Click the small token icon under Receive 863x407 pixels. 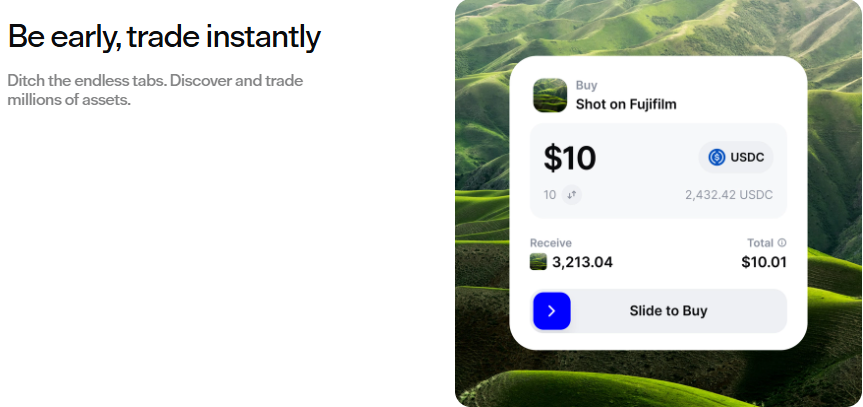click(x=539, y=262)
